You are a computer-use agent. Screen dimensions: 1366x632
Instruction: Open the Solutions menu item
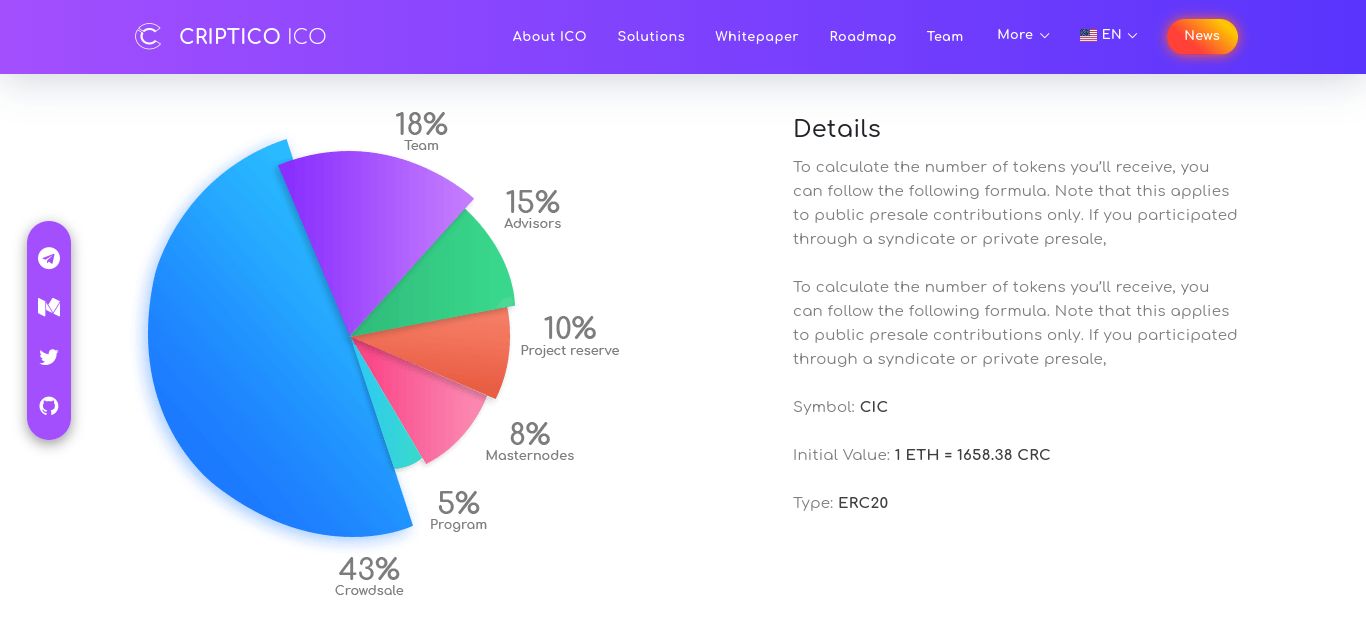pos(651,37)
